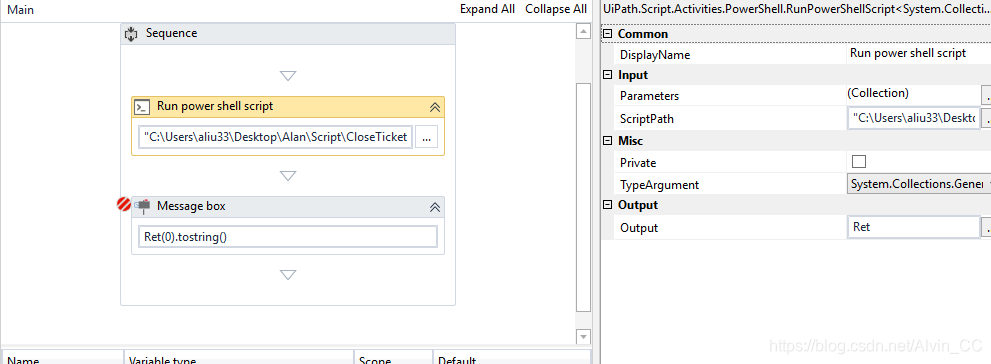Open the Parameters collection editor button
Screen dimensions: 991x364
[x=986, y=95]
